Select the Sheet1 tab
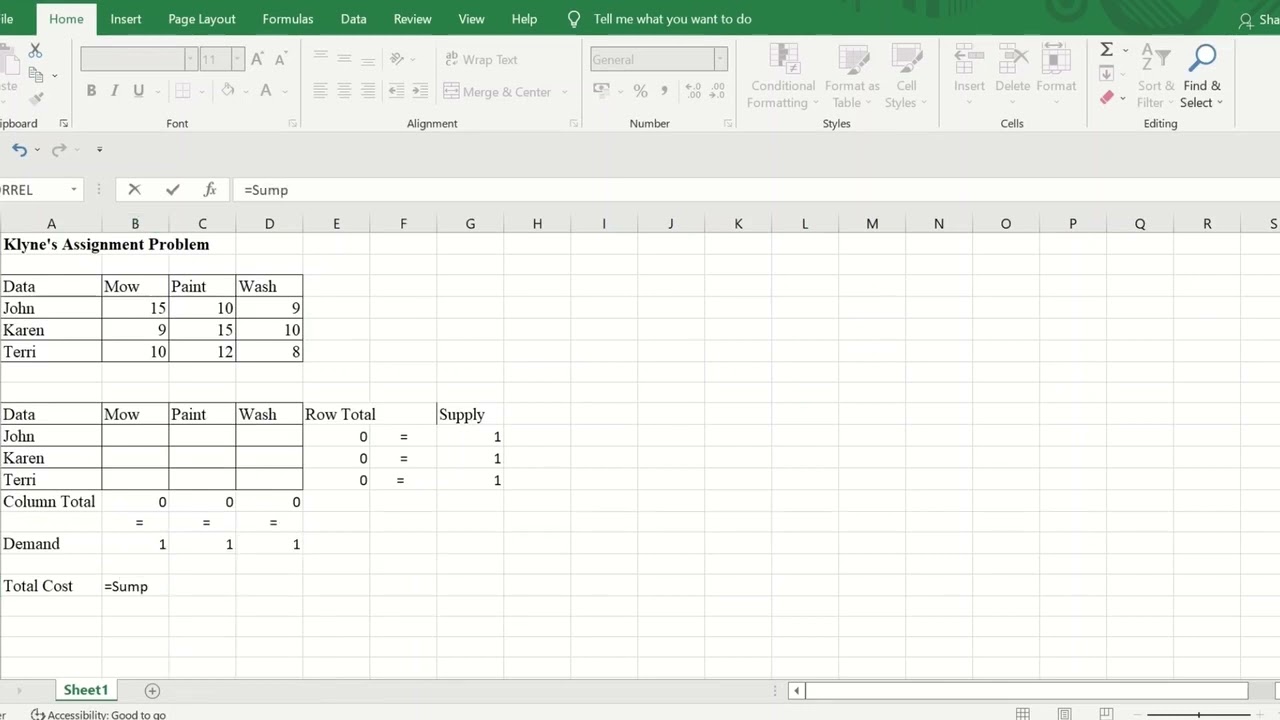 pyautogui.click(x=85, y=690)
